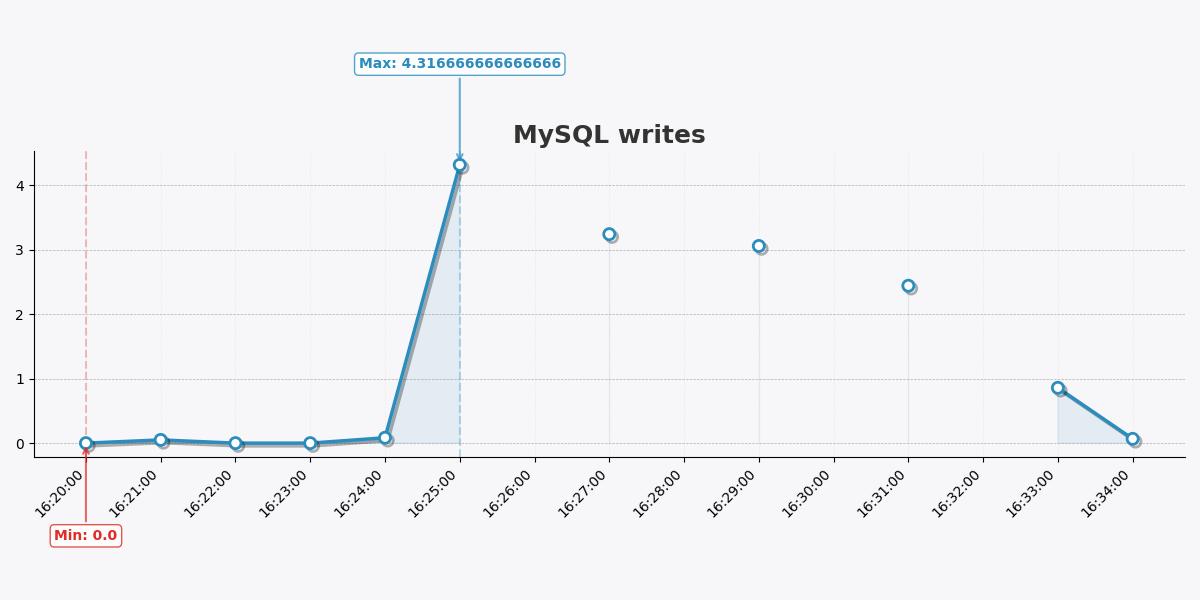Image resolution: width=1200 pixels, height=600 pixels.
Task: Select the data point at 16:21:00
Action: pos(161,440)
